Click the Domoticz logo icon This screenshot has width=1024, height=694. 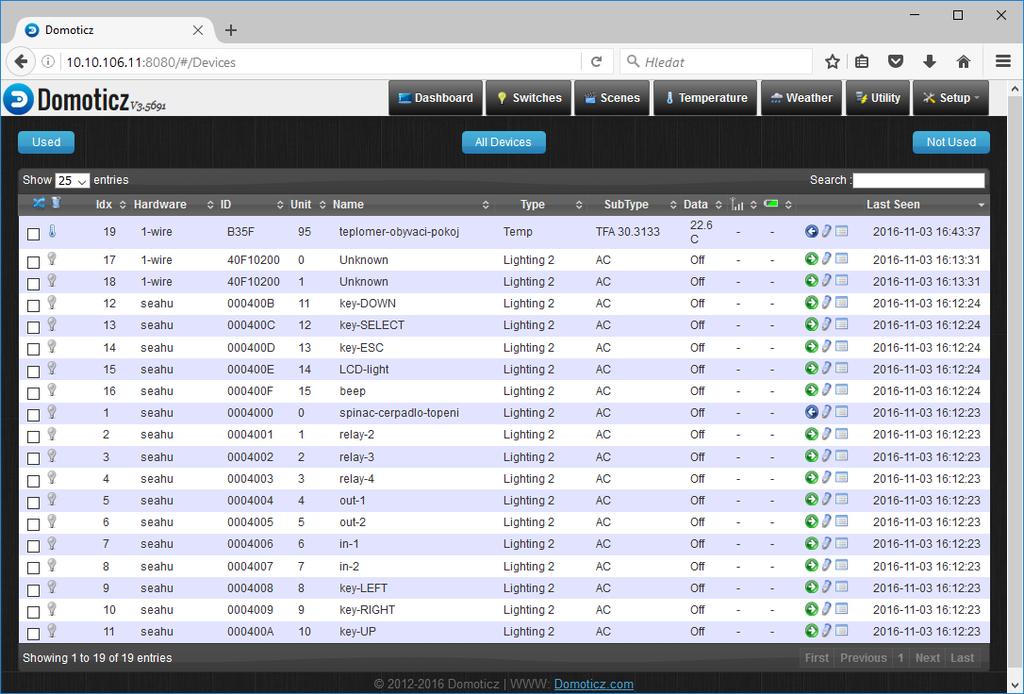(18, 99)
